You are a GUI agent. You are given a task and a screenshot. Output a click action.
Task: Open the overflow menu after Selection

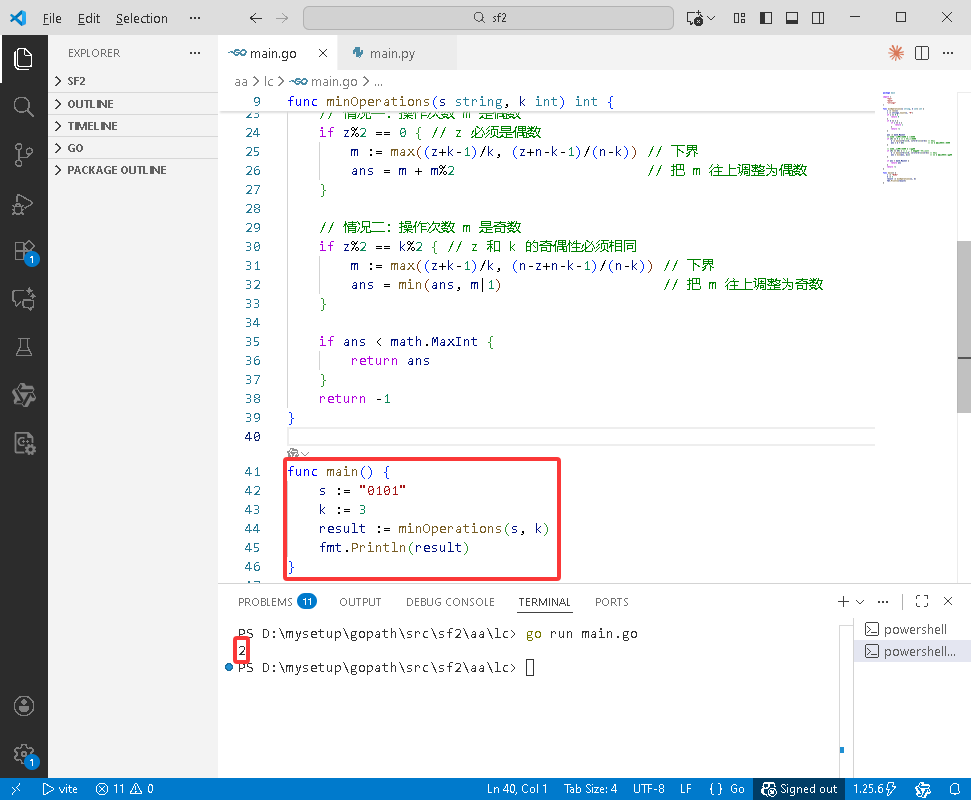(195, 18)
